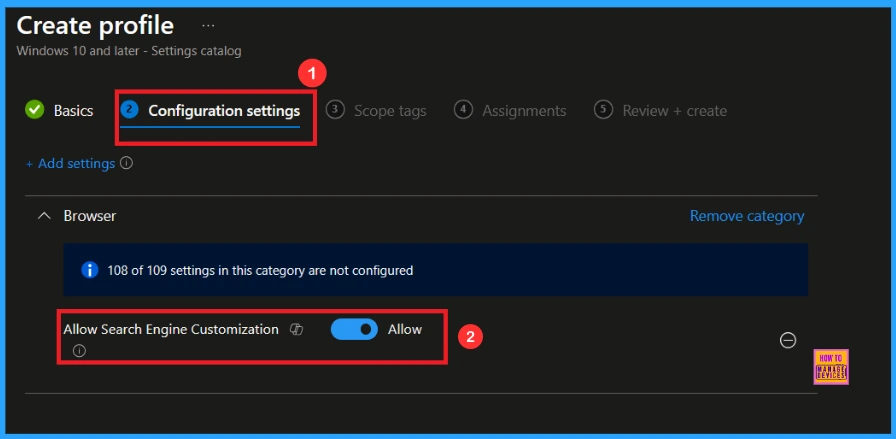Click the + Add settings link
The image size is (896, 439).
71,163
